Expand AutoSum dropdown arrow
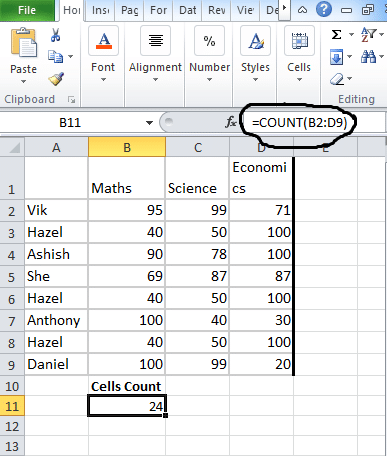 click(x=351, y=34)
